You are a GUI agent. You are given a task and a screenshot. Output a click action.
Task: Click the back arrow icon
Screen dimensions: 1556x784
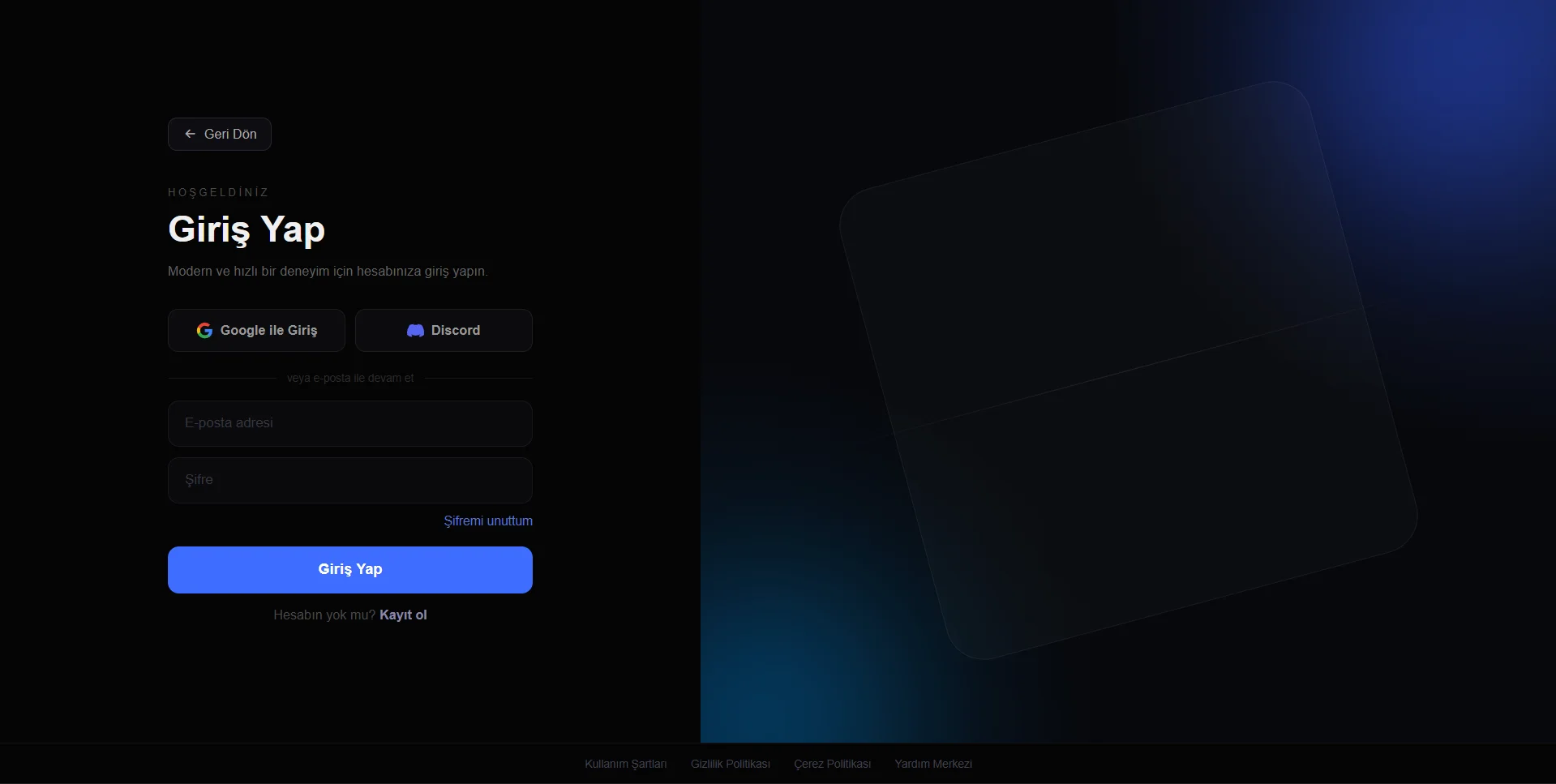[190, 134]
